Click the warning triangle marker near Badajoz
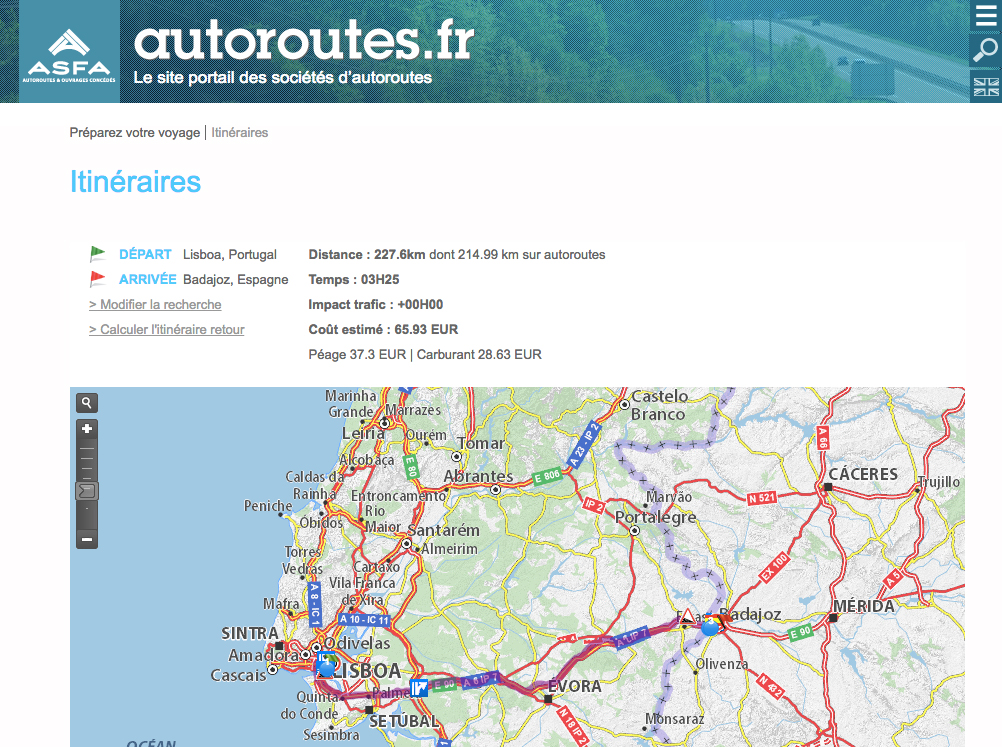This screenshot has width=1002, height=747. (x=688, y=620)
